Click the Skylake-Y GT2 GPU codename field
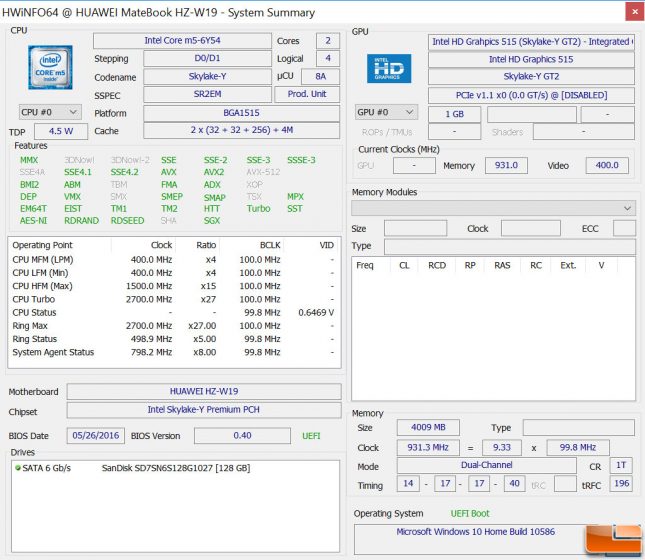645x560 pixels. coord(531,77)
